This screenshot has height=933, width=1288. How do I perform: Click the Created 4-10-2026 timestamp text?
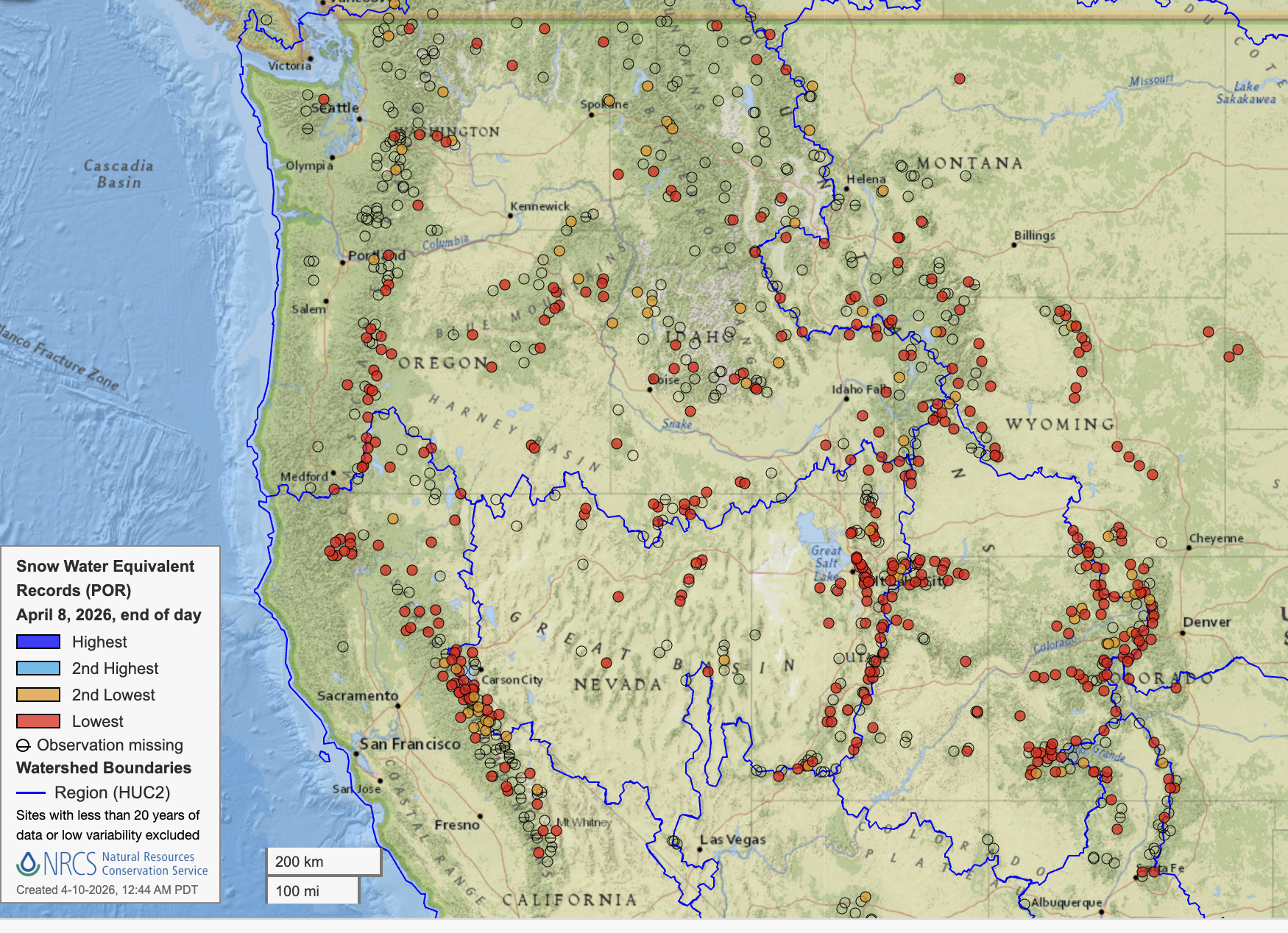click(107, 890)
